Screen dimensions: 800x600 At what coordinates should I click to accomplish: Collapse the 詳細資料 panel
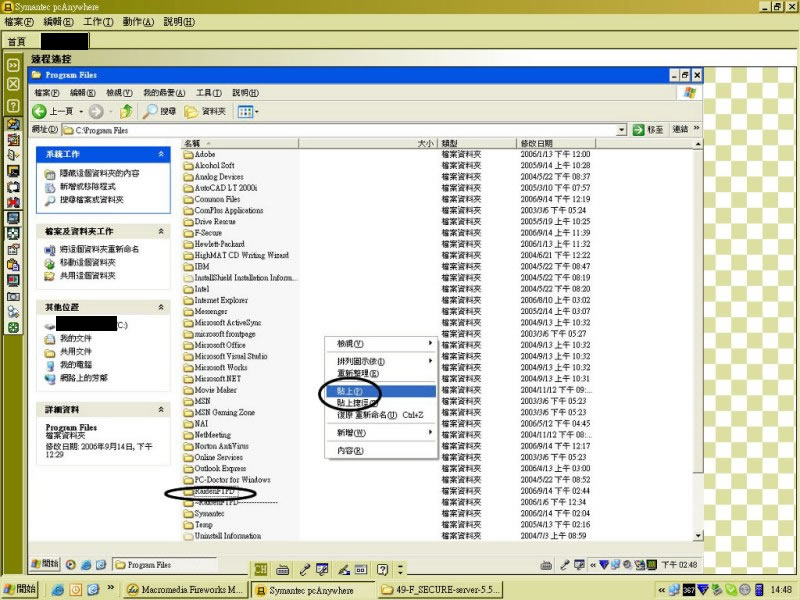tap(161, 409)
